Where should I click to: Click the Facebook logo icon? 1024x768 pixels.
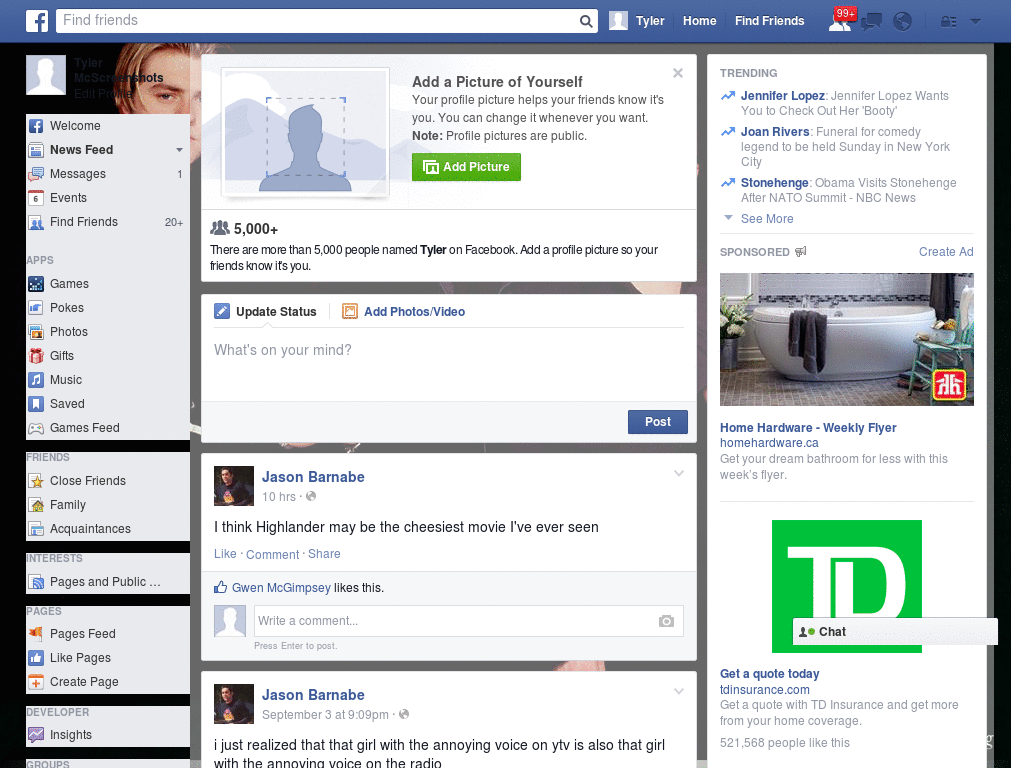tap(37, 21)
